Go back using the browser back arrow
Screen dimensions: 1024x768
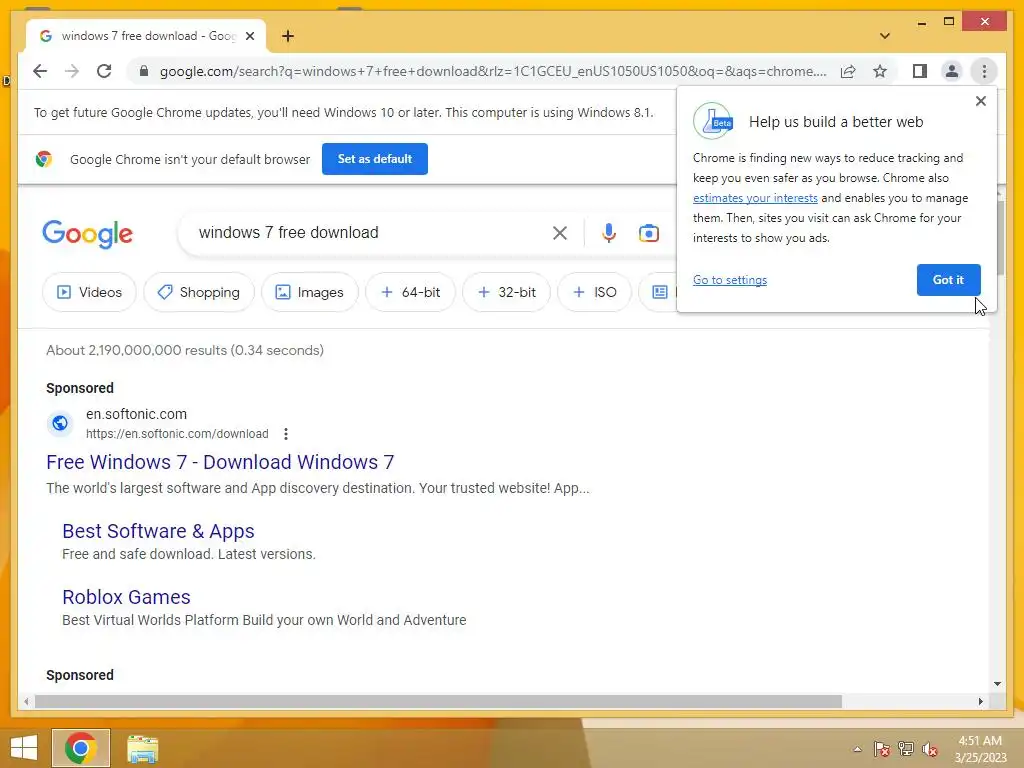(40, 71)
